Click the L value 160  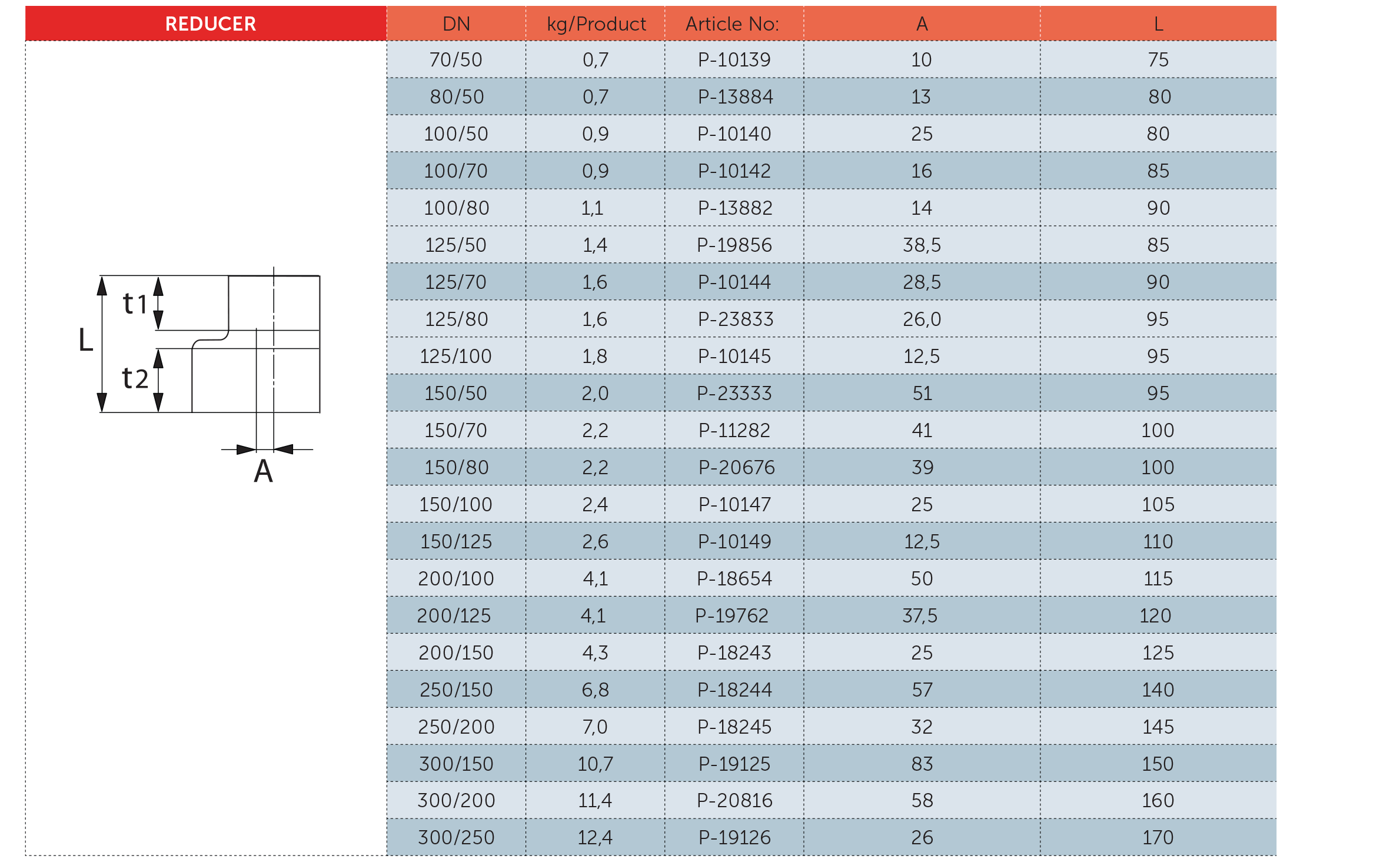tap(1158, 800)
